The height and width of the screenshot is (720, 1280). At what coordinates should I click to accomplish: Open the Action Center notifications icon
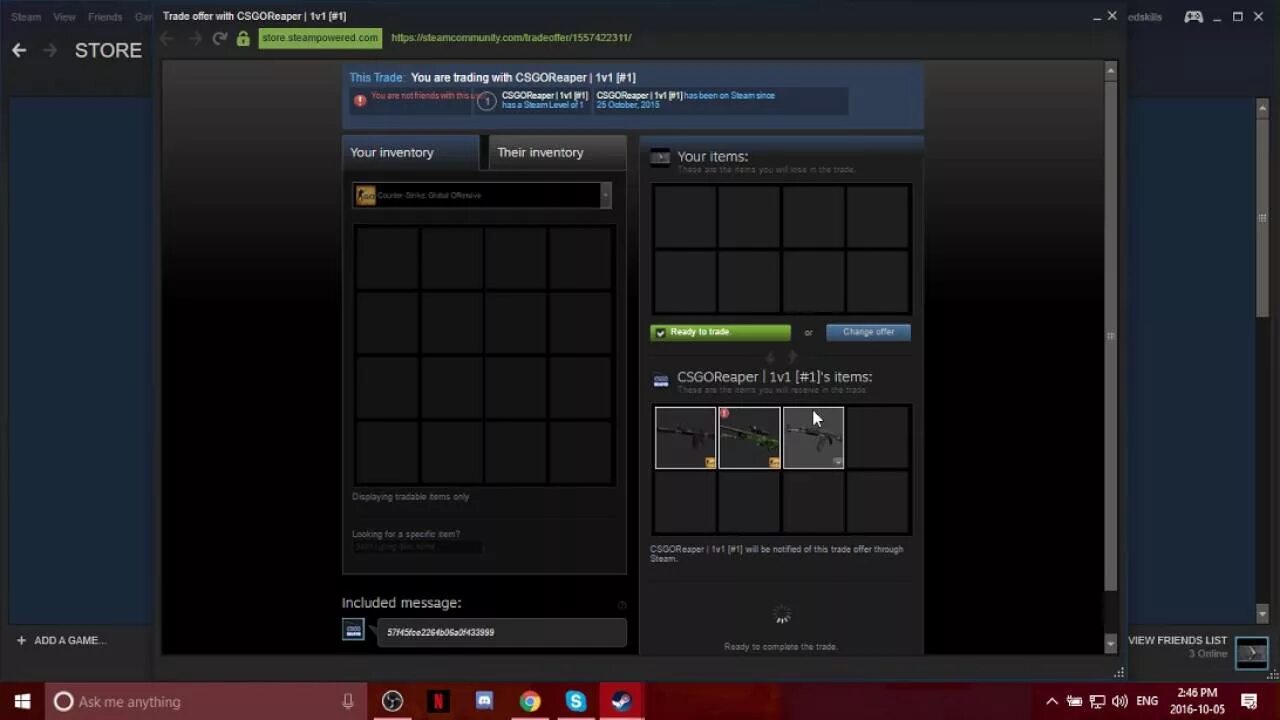click(1249, 701)
